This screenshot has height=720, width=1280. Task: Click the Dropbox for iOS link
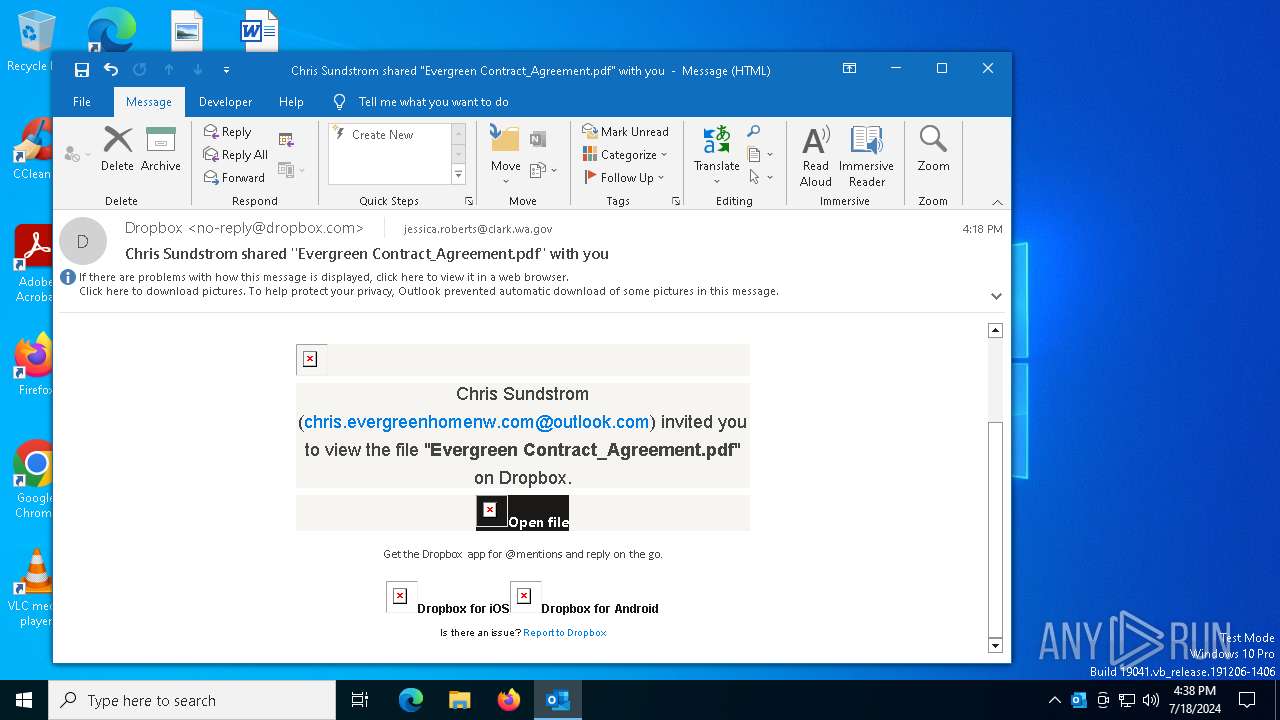click(463, 608)
